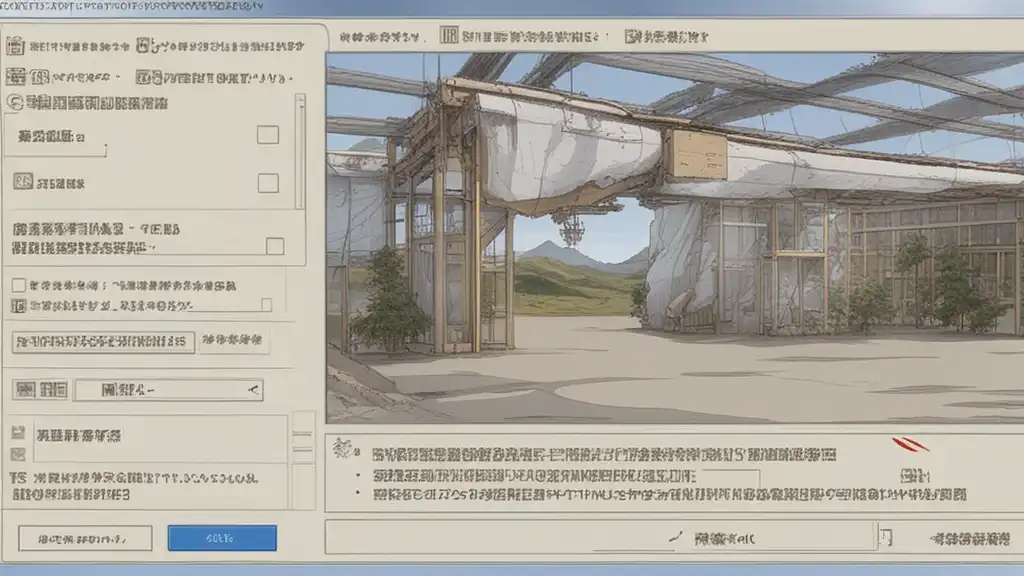Screen dimensions: 1024x576
Task: Click the red scribble icon below the preview image
Action: click(911, 445)
